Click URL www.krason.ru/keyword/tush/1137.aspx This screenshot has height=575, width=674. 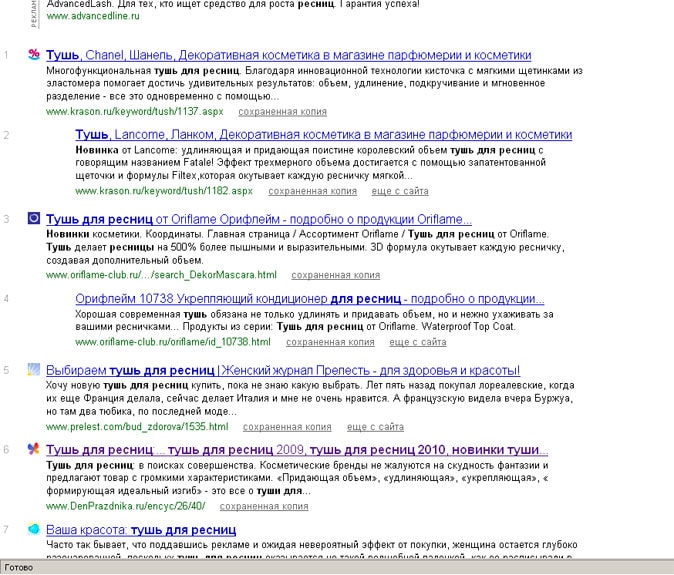pos(135,112)
